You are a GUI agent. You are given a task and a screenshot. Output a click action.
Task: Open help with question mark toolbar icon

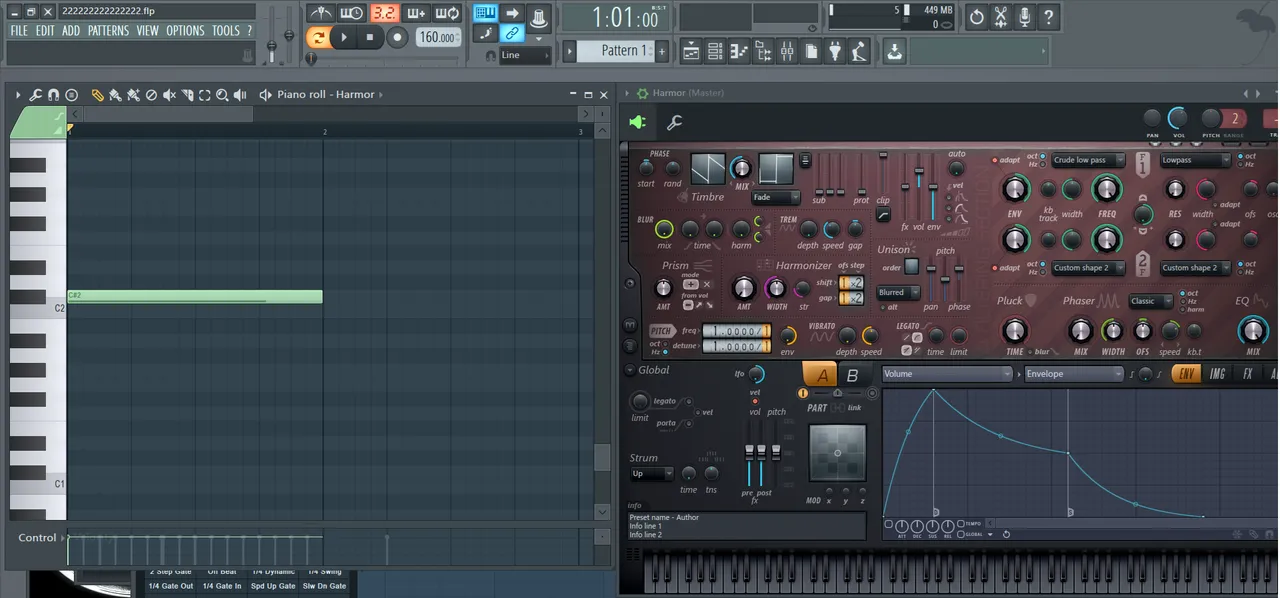tap(1048, 17)
